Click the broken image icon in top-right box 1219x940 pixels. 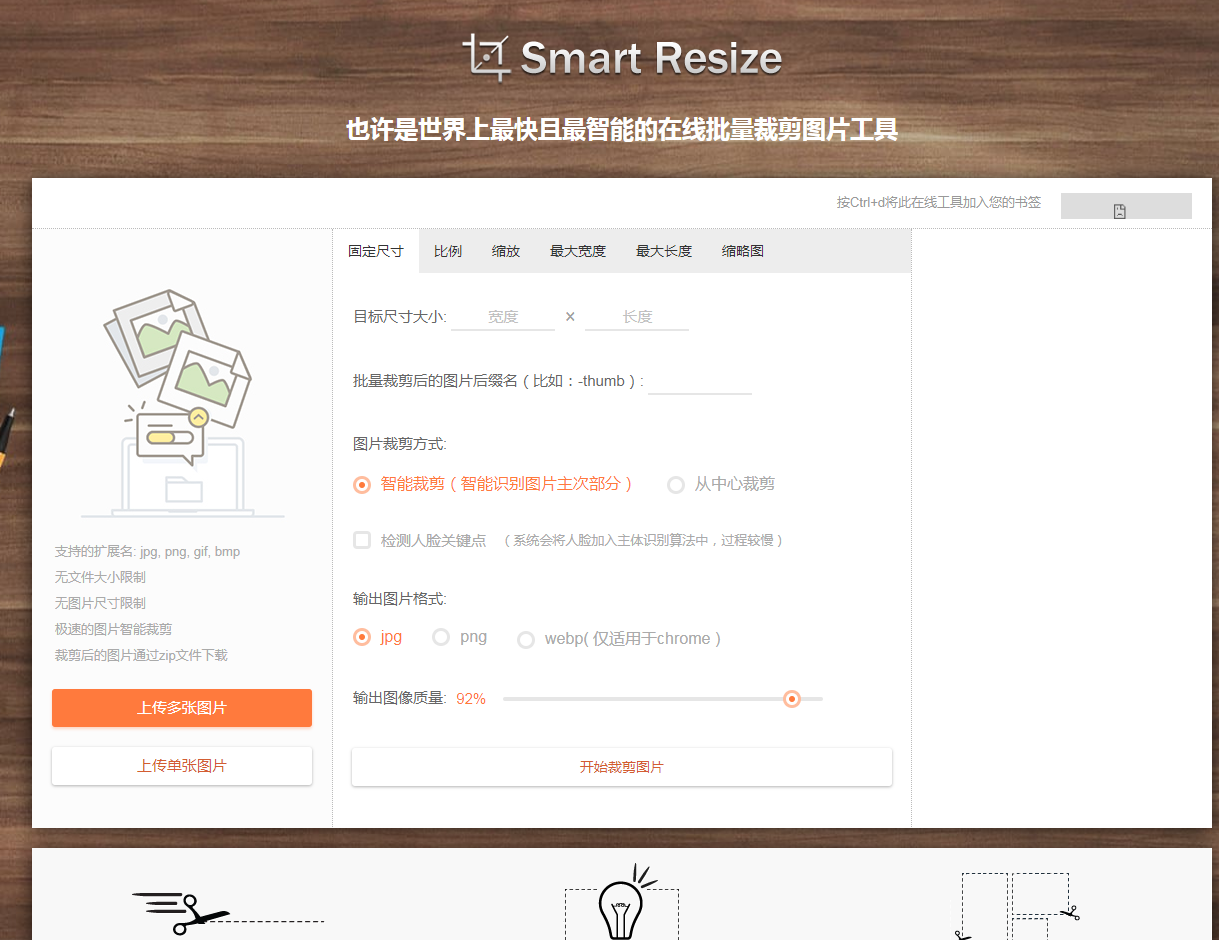tap(1120, 211)
